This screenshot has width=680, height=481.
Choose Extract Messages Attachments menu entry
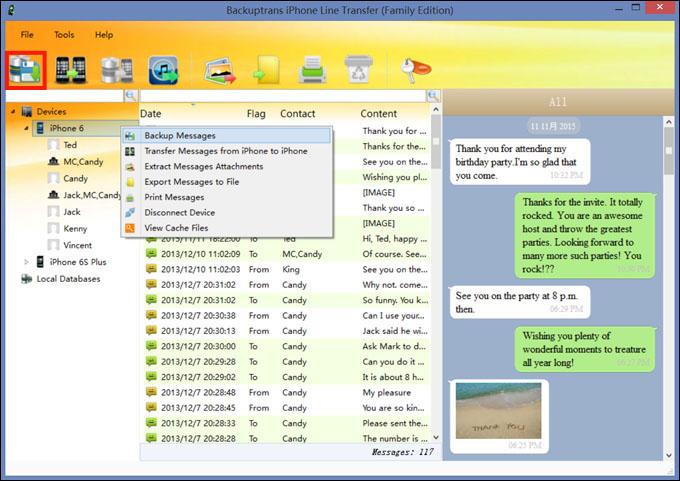pos(226,166)
